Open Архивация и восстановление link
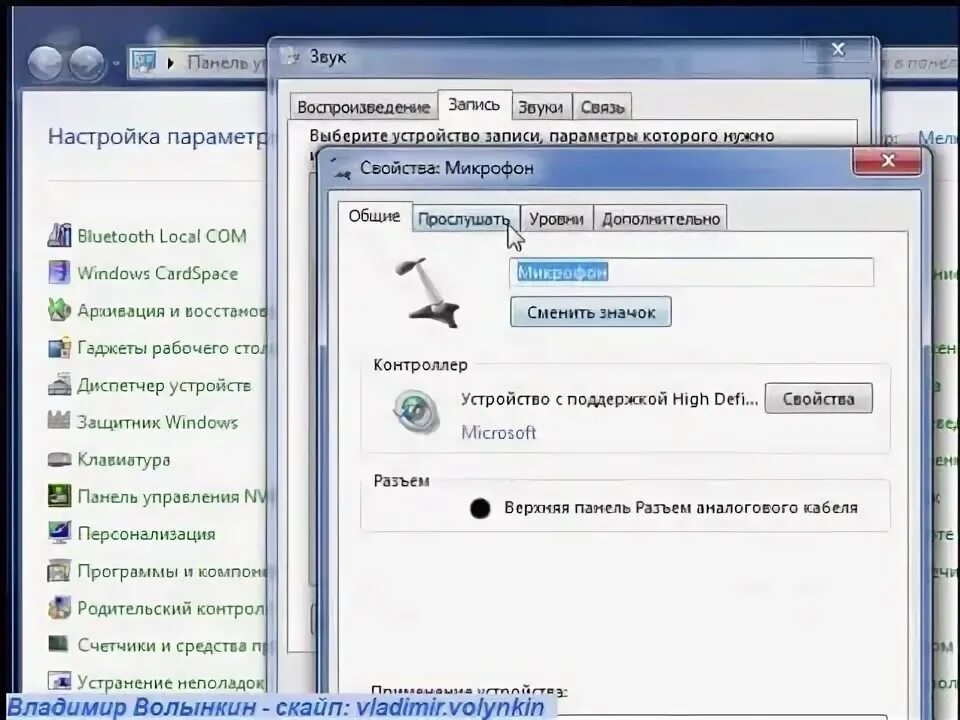Screen dimensions: 960x720 (173, 311)
